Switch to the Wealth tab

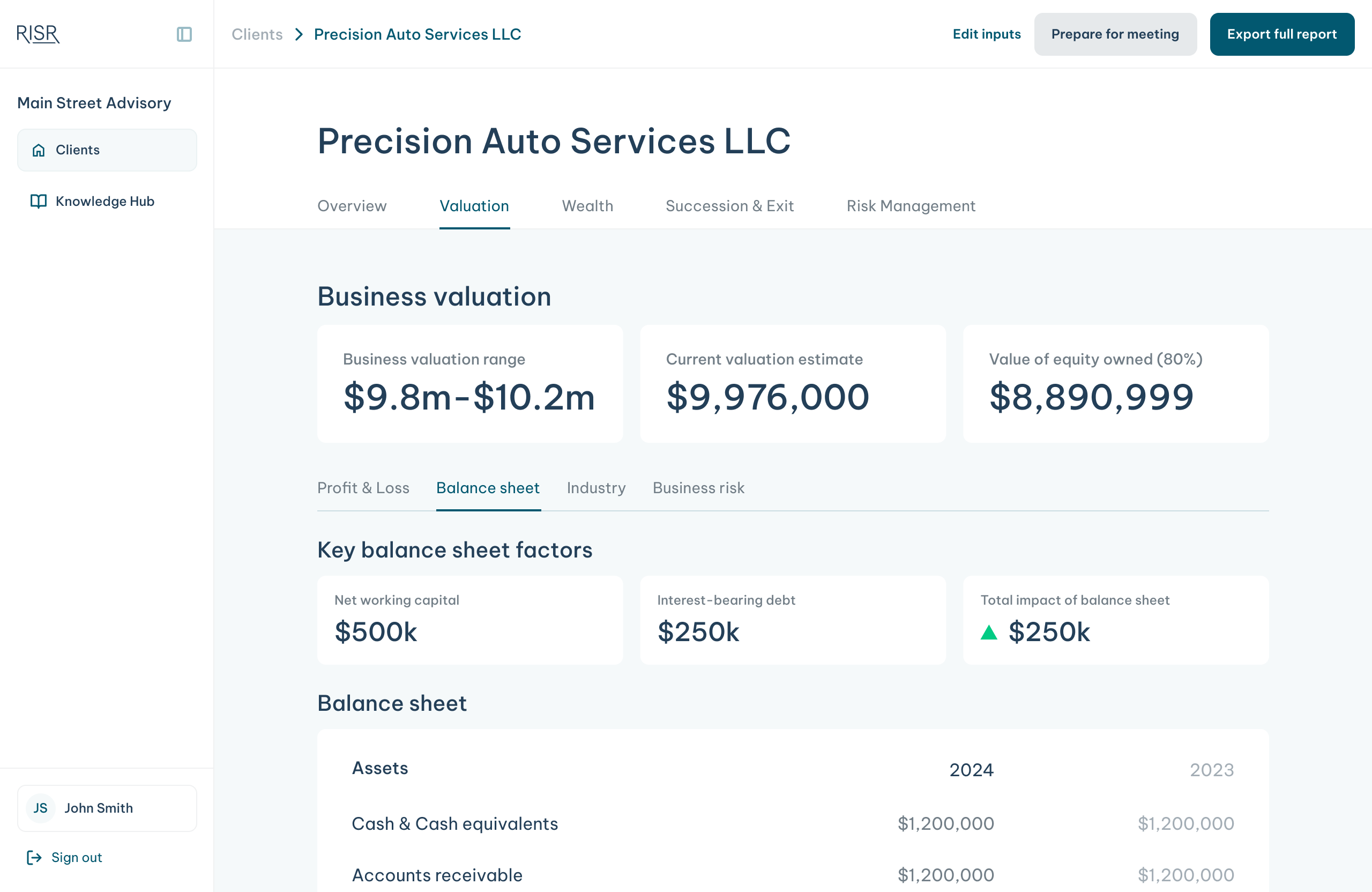(587, 206)
